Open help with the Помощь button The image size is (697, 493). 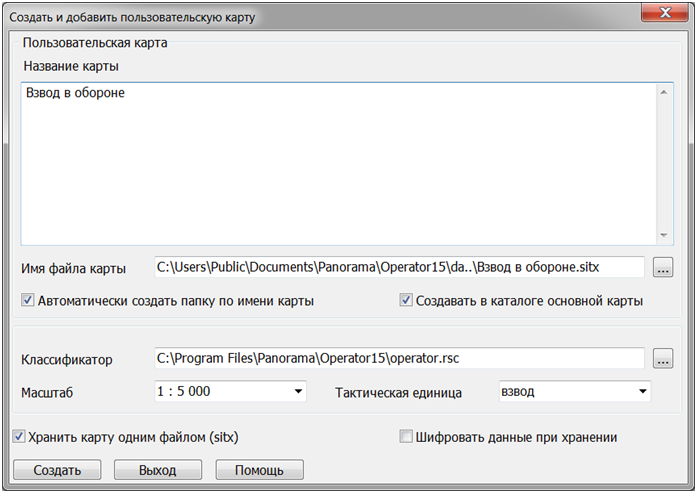[x=260, y=470]
